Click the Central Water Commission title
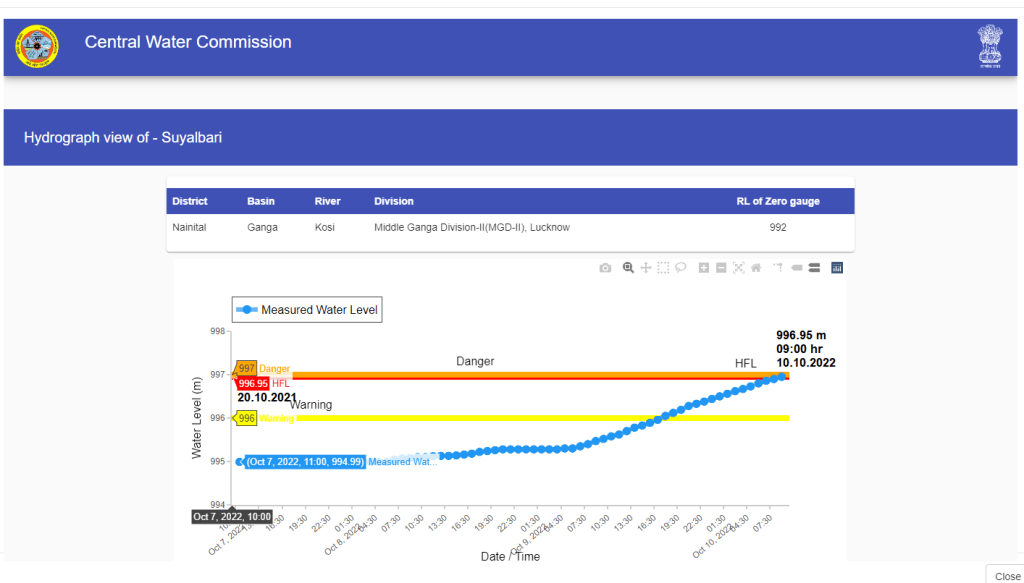The width and height of the screenshot is (1024, 583). click(188, 43)
